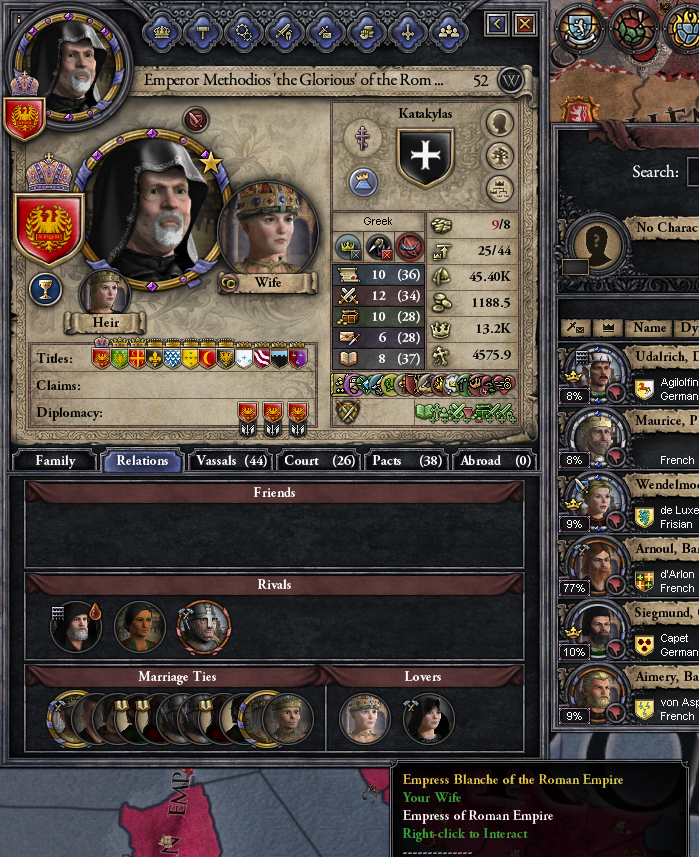Click the Orthodox cross religion icon
The width and height of the screenshot is (699, 857).
pos(362,137)
